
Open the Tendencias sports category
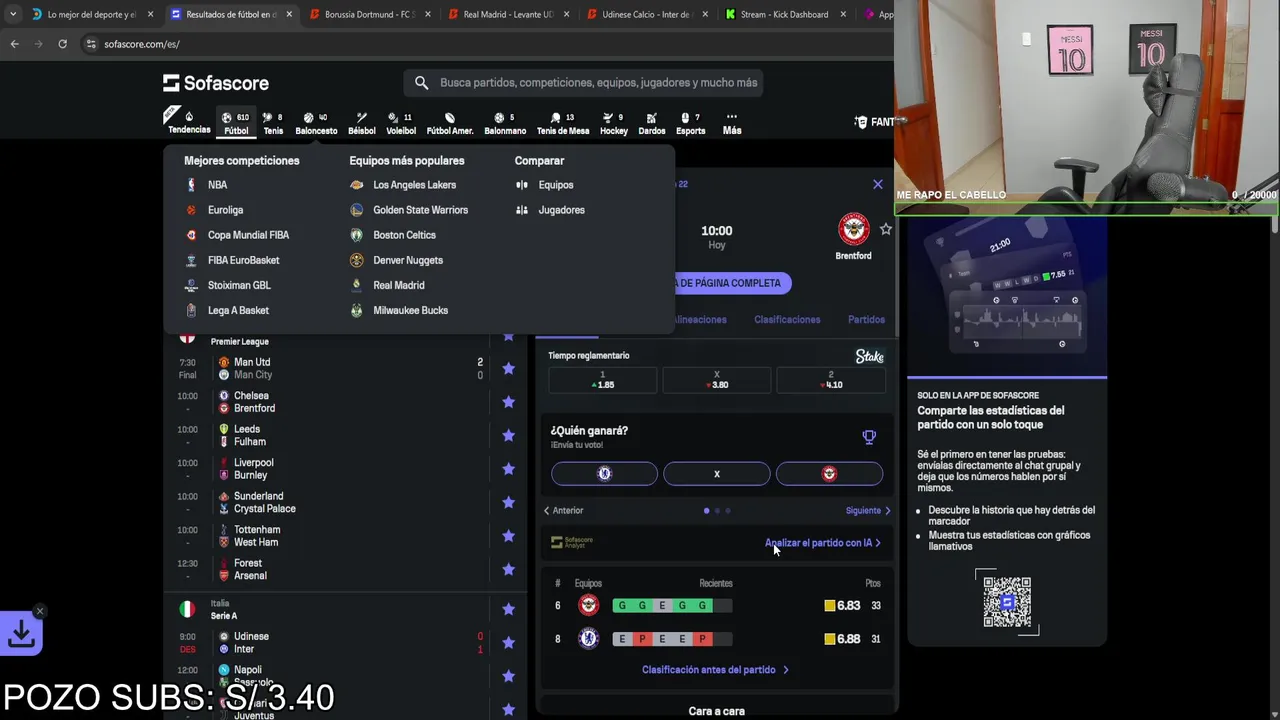(189, 123)
